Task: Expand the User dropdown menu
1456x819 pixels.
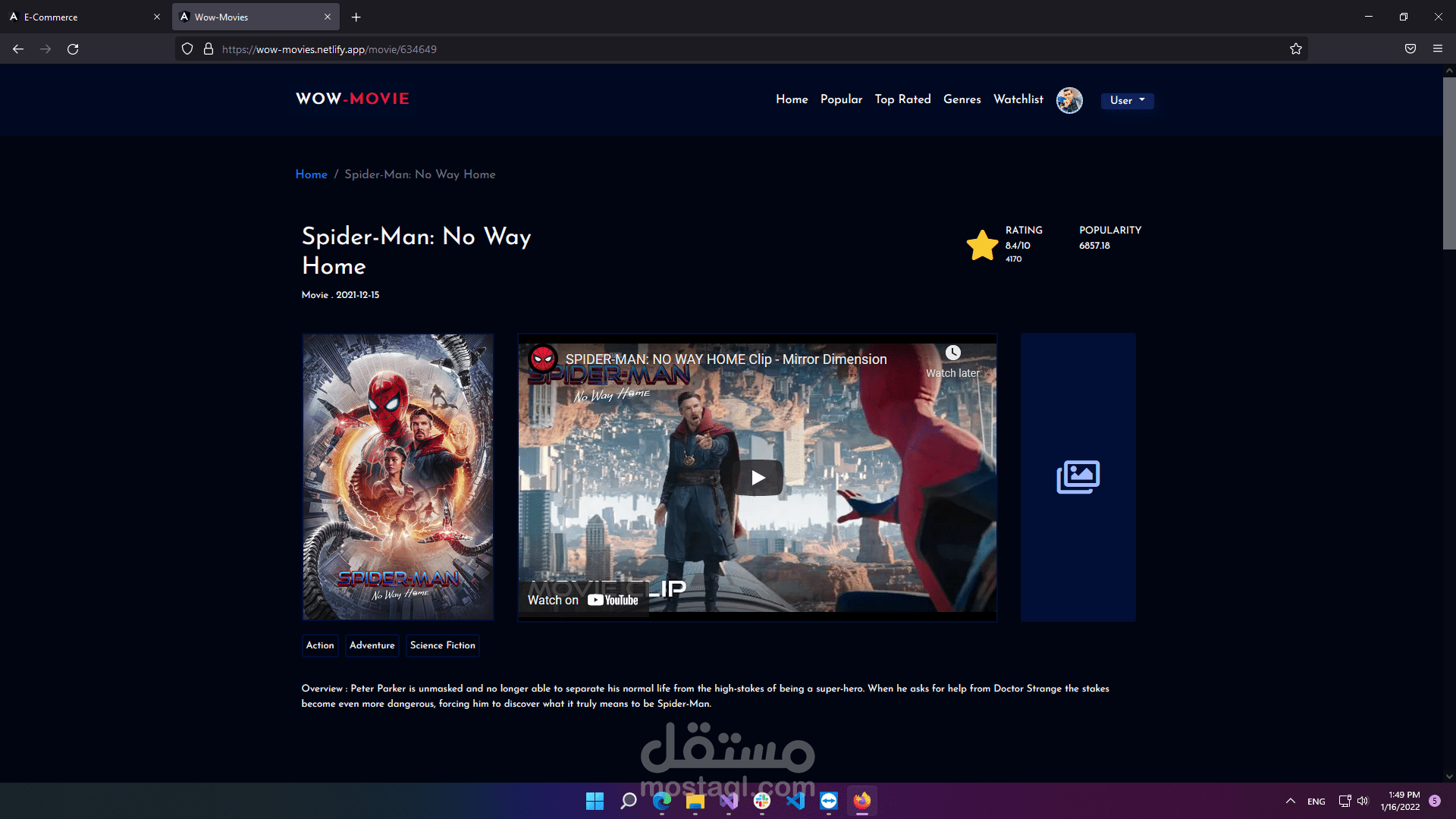Action: click(x=1127, y=100)
